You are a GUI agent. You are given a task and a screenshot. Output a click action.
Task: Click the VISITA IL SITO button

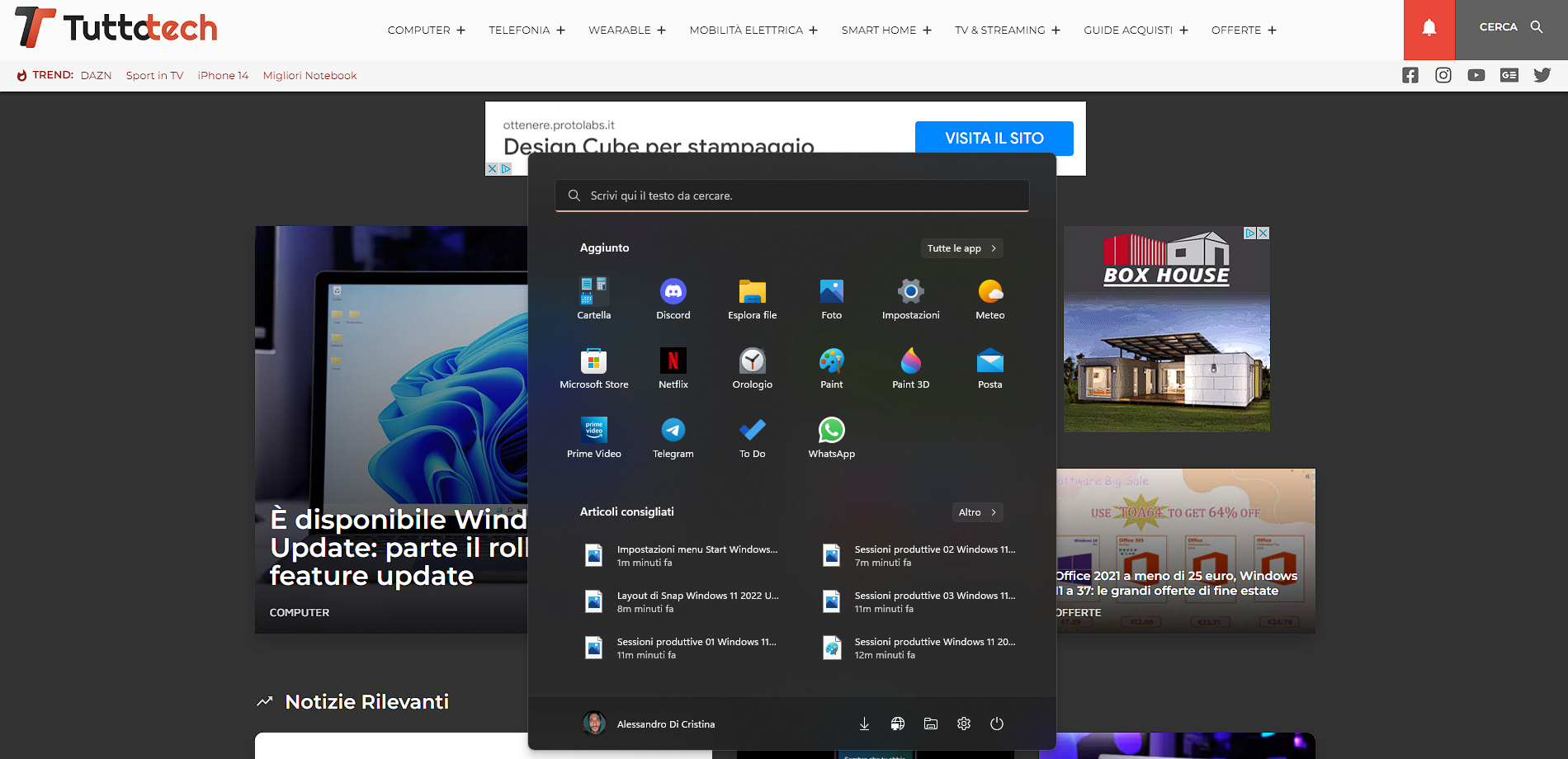pos(994,138)
